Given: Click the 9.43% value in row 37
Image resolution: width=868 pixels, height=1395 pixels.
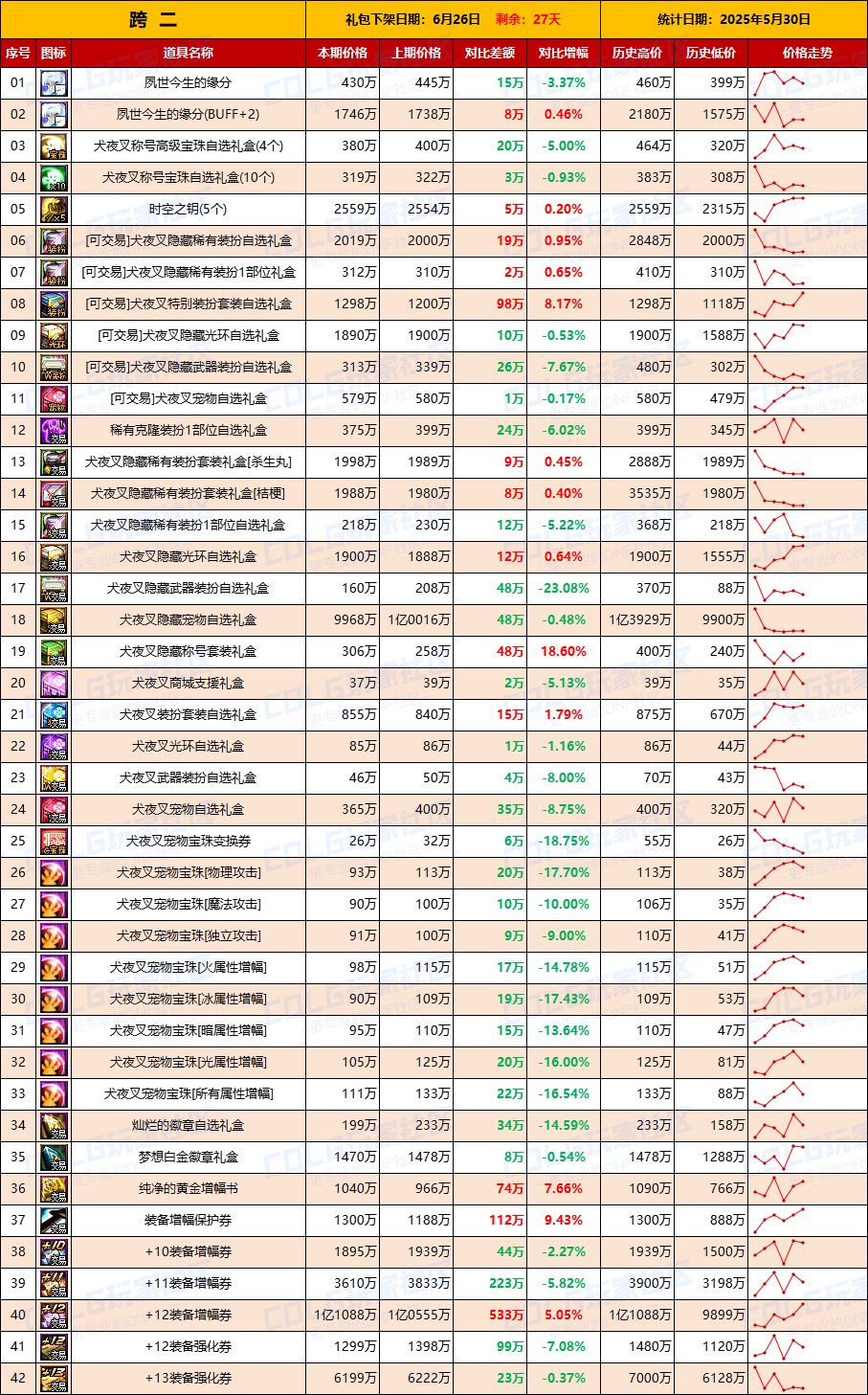Looking at the screenshot, I should pos(563,1221).
